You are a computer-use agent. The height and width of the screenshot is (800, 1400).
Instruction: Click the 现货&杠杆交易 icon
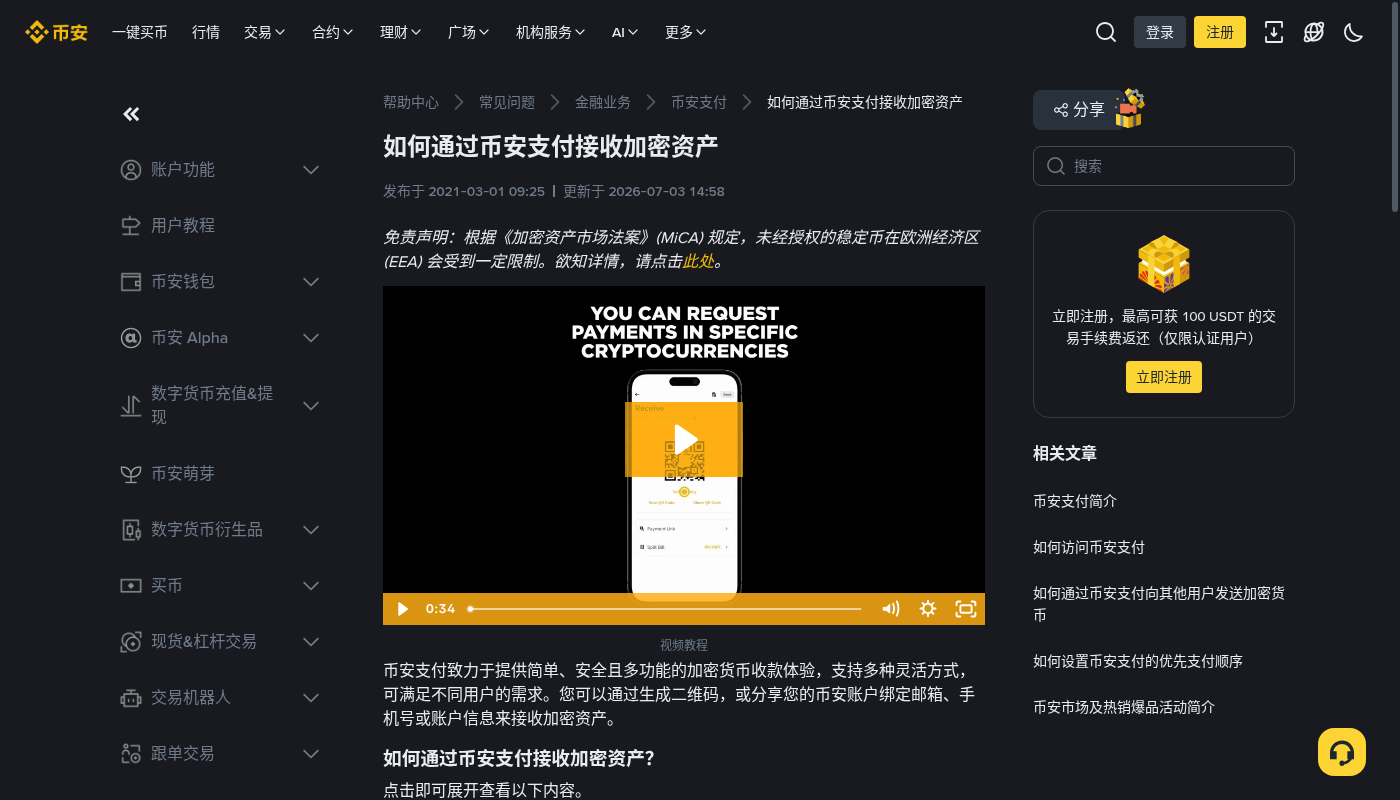[x=131, y=642]
